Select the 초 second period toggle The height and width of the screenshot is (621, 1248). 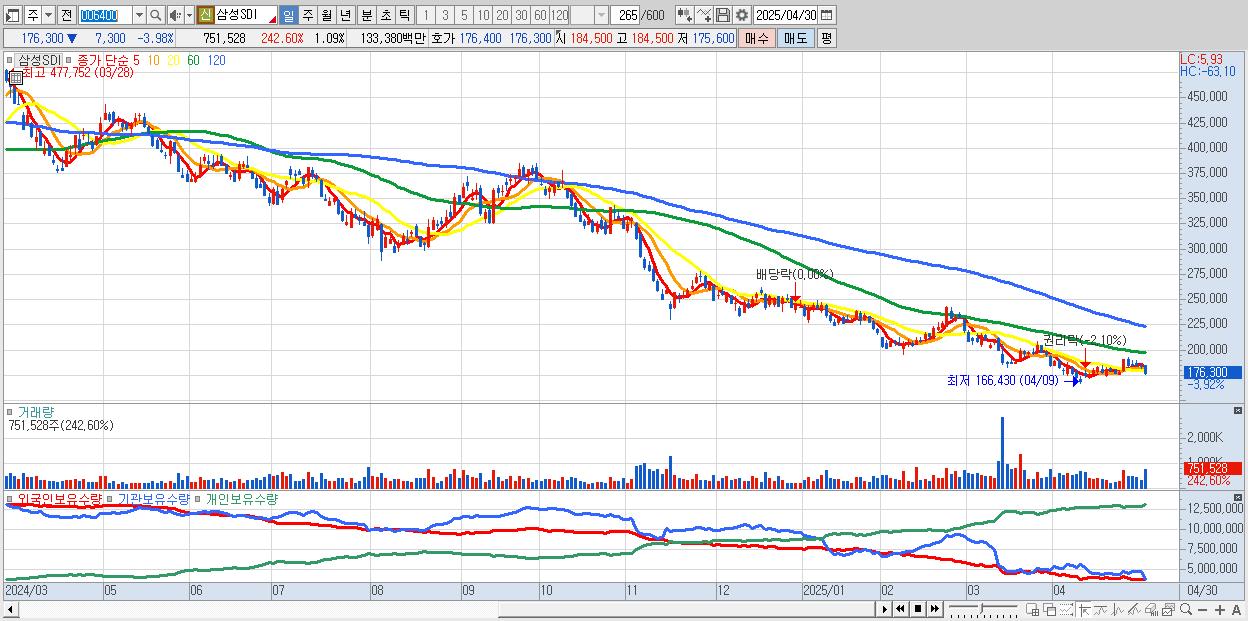click(x=385, y=15)
